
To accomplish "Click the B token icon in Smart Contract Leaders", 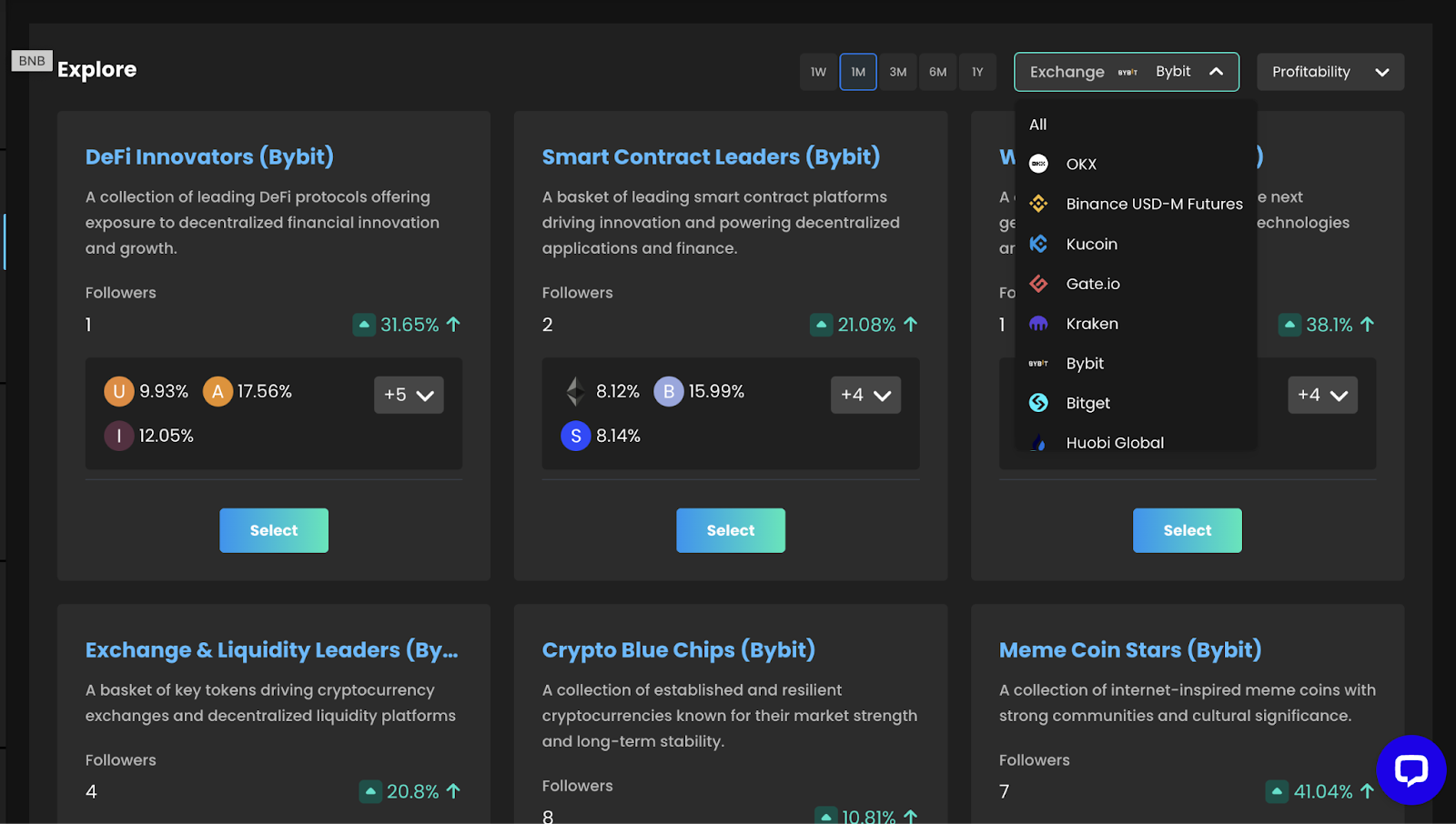I will pos(669,392).
